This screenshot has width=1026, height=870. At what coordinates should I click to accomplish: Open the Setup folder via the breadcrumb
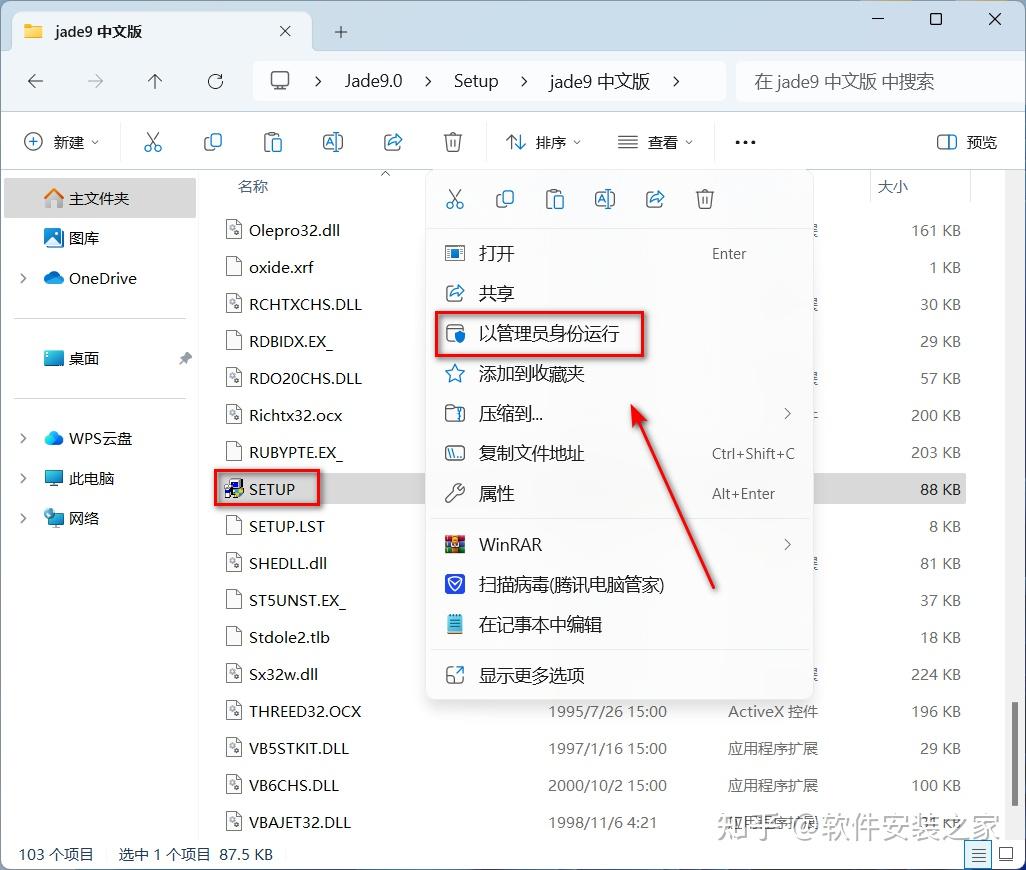476,81
